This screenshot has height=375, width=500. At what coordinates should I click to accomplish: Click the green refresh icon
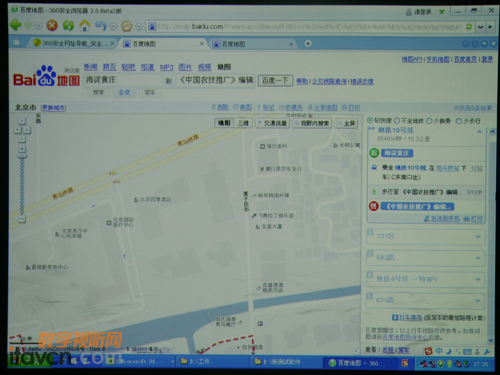68,25
